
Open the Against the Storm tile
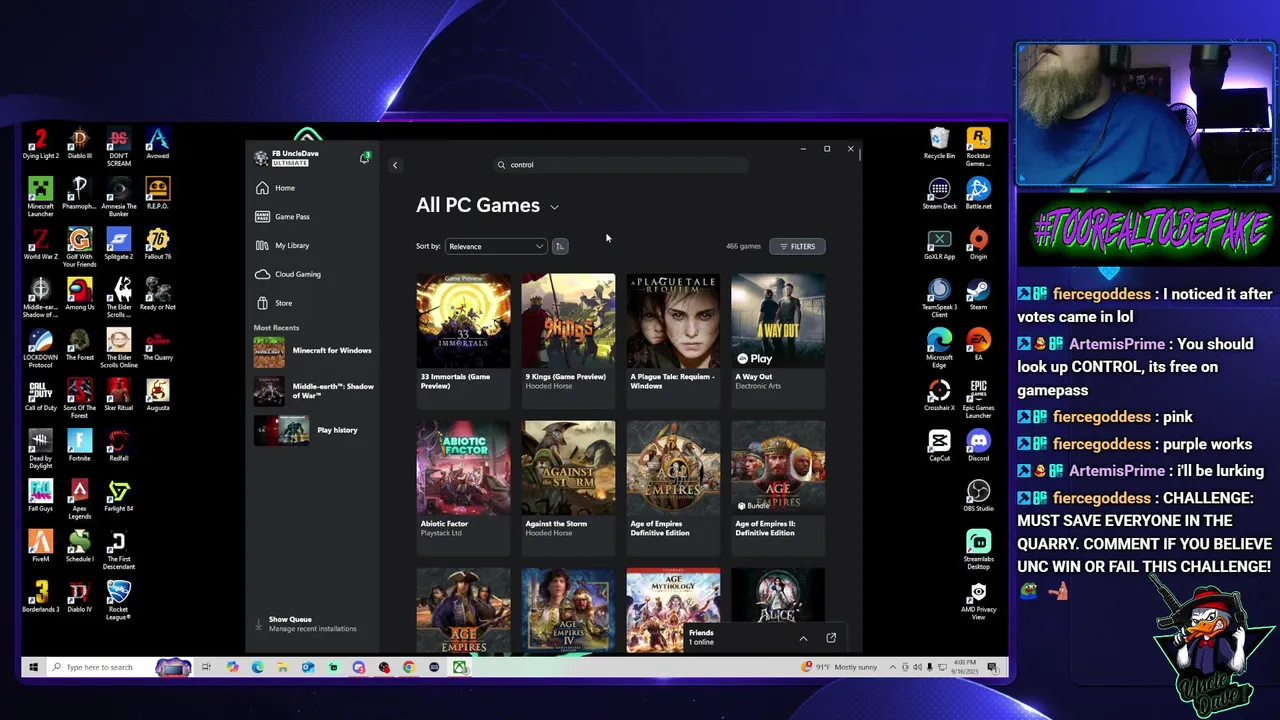[x=568, y=486]
